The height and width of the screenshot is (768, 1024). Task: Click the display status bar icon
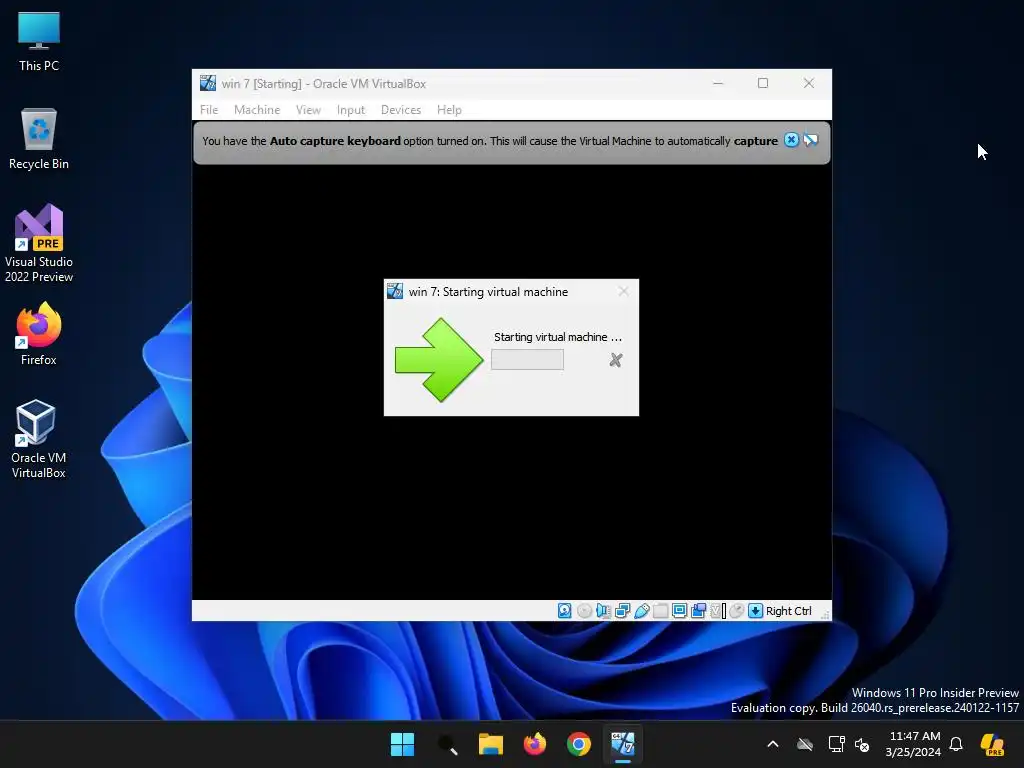click(679, 611)
